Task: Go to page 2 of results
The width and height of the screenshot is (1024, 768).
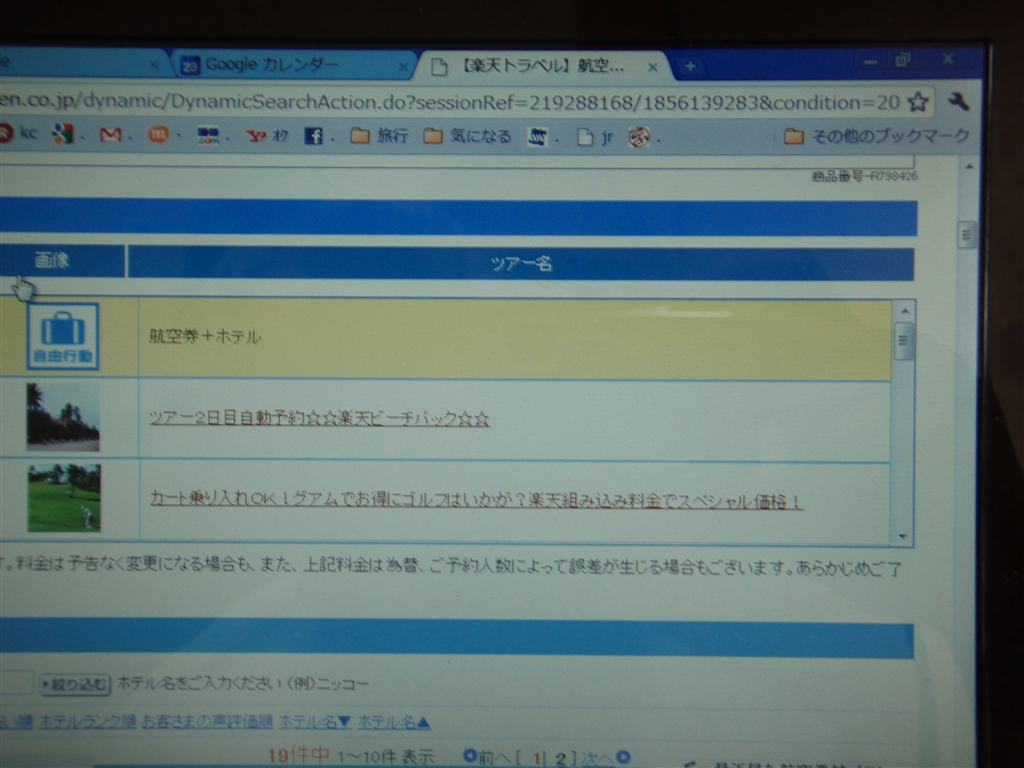Action: coord(561,758)
